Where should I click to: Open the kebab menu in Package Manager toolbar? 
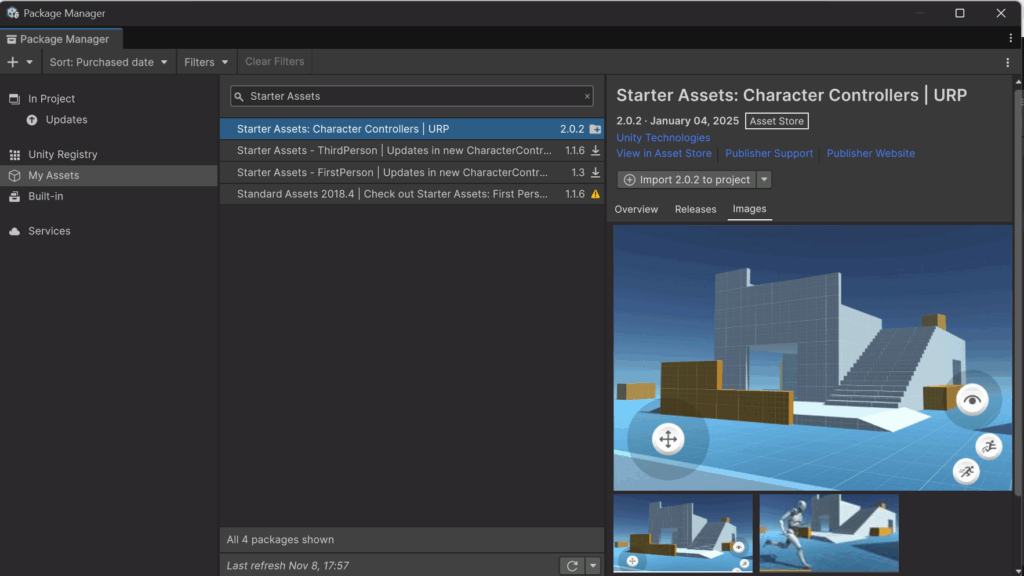click(1007, 62)
